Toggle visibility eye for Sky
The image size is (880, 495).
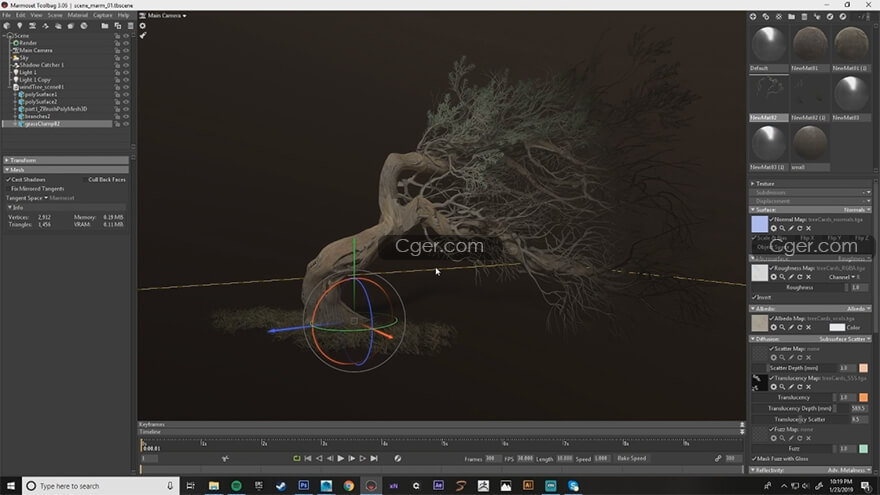pyautogui.click(x=126, y=58)
